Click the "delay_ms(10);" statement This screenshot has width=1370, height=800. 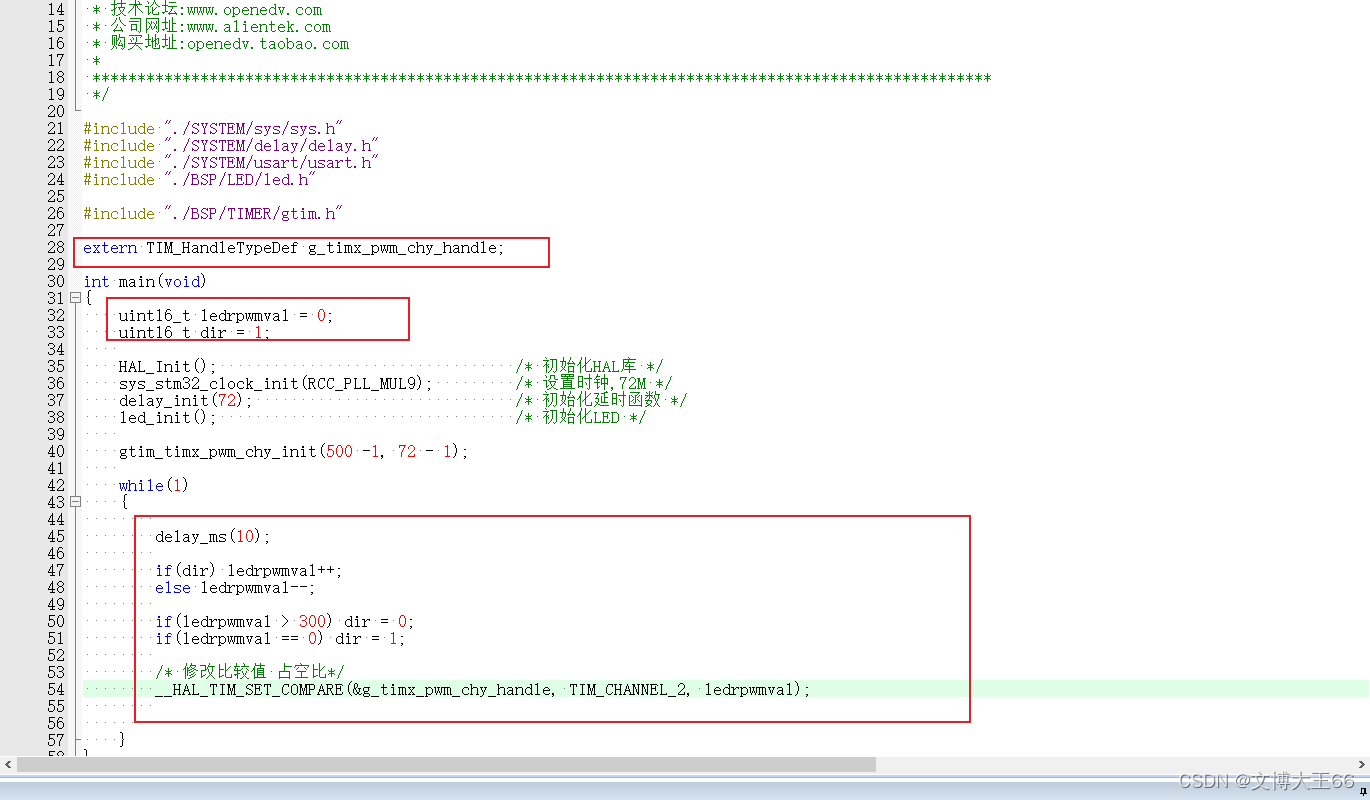tap(212, 536)
